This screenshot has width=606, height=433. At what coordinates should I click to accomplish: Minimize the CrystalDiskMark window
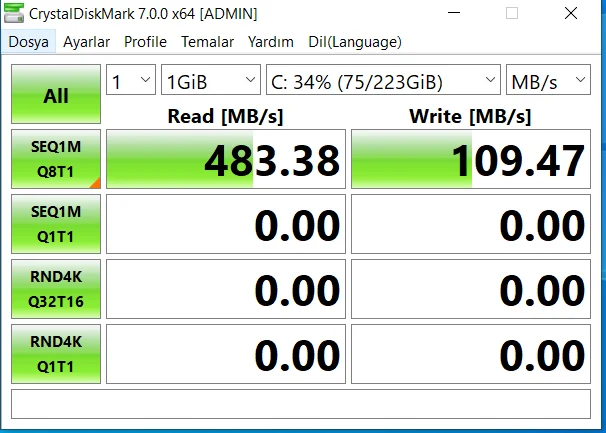pos(454,13)
